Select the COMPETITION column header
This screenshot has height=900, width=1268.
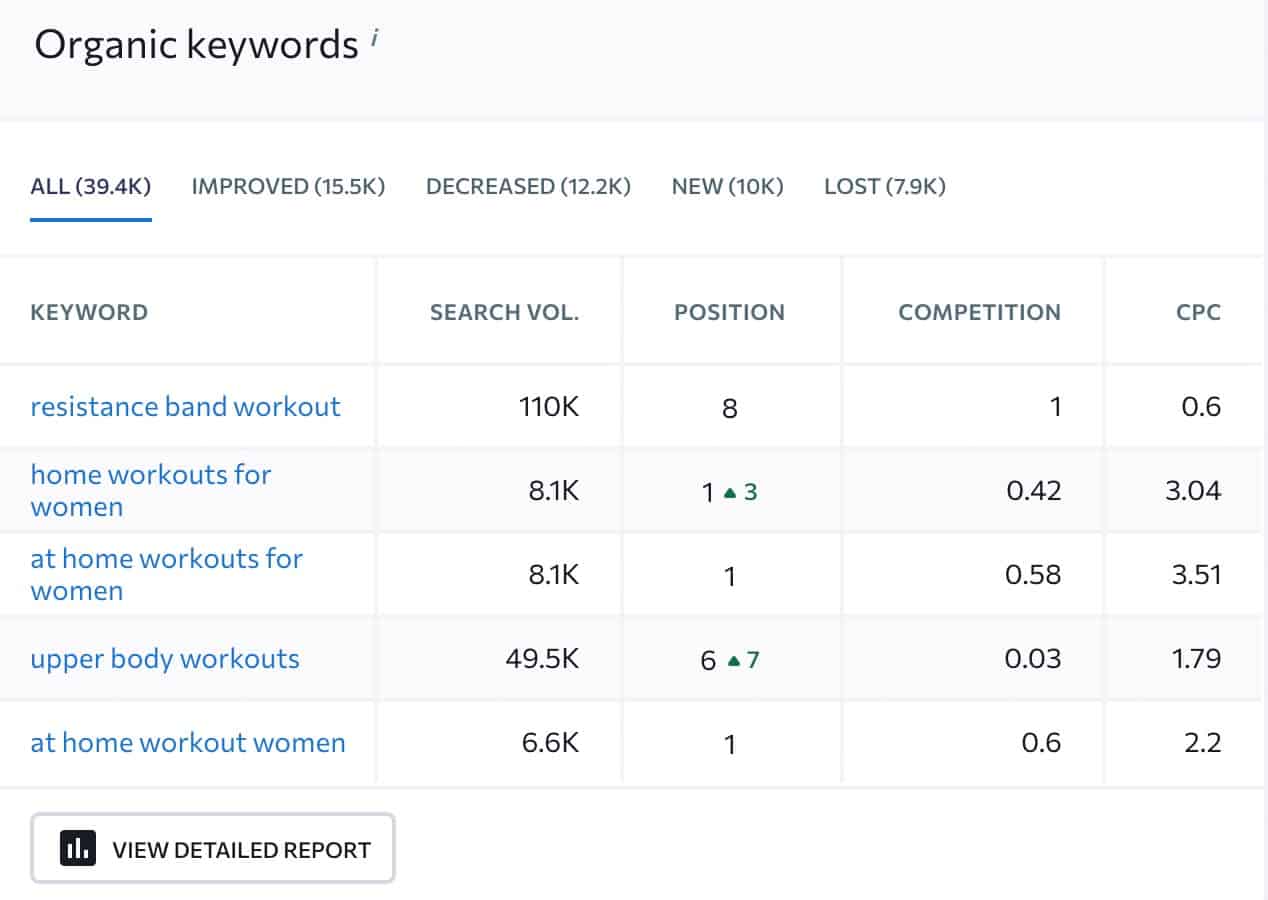978,311
